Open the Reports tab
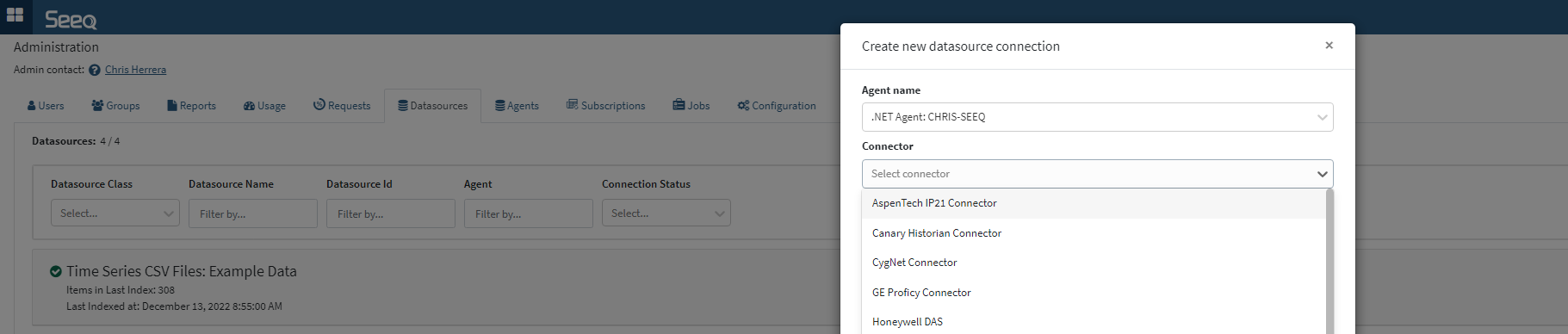 (191, 106)
